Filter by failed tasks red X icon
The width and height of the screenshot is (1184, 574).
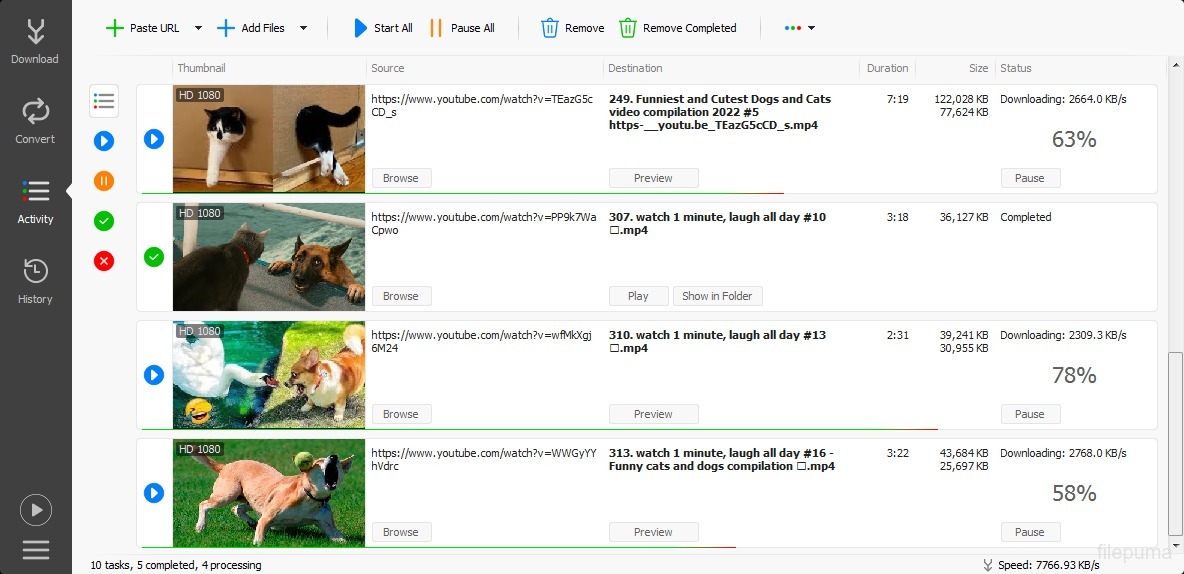104,261
